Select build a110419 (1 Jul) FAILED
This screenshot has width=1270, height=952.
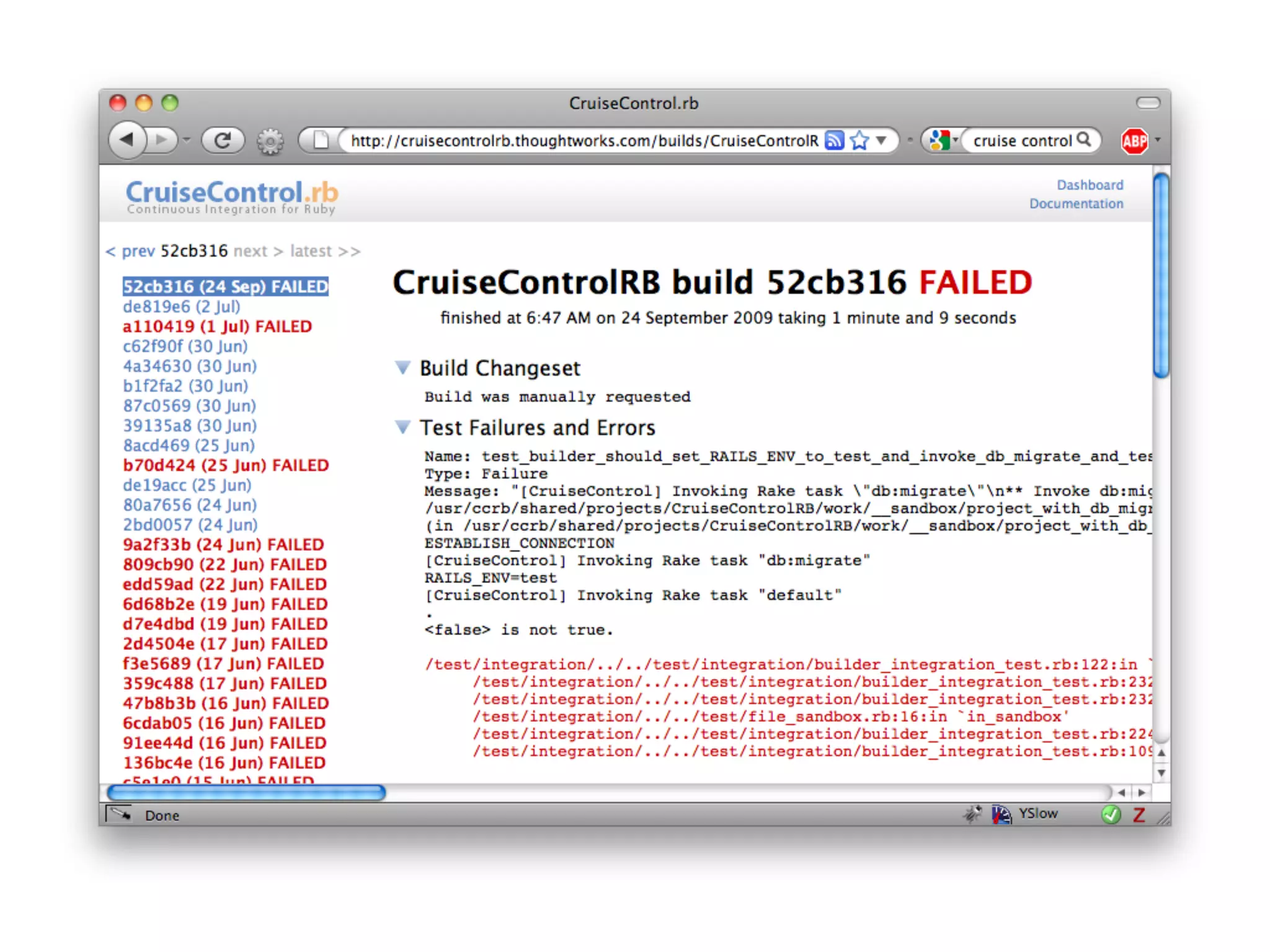pos(217,327)
